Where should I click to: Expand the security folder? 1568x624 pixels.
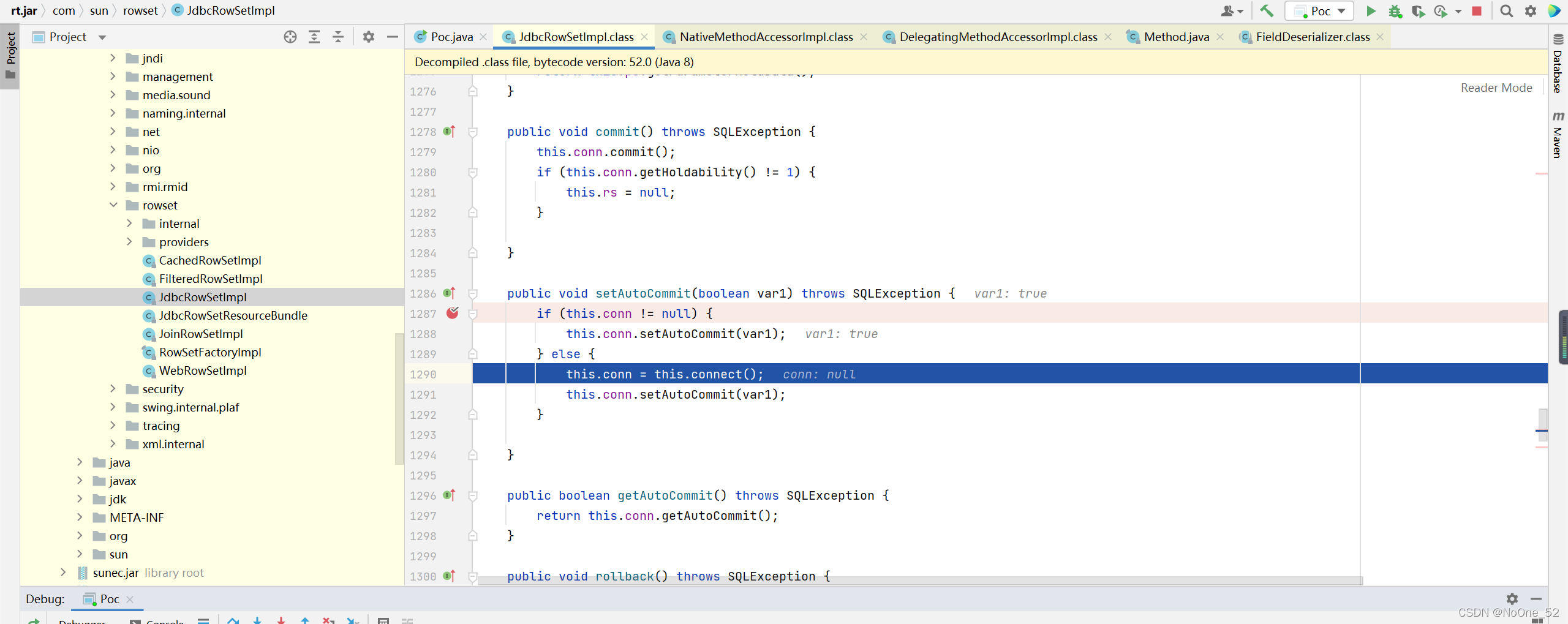click(113, 388)
